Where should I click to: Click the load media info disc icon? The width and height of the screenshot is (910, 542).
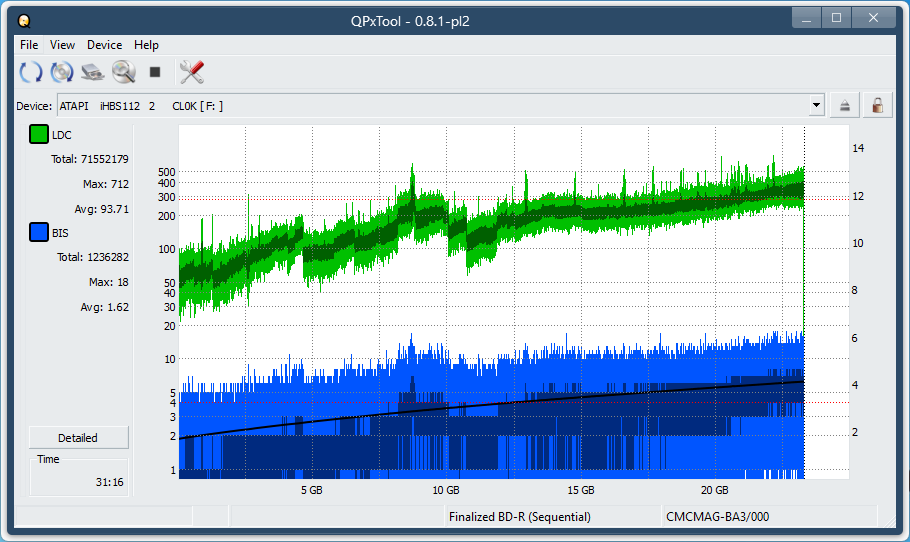pyautogui.click(x=62, y=72)
